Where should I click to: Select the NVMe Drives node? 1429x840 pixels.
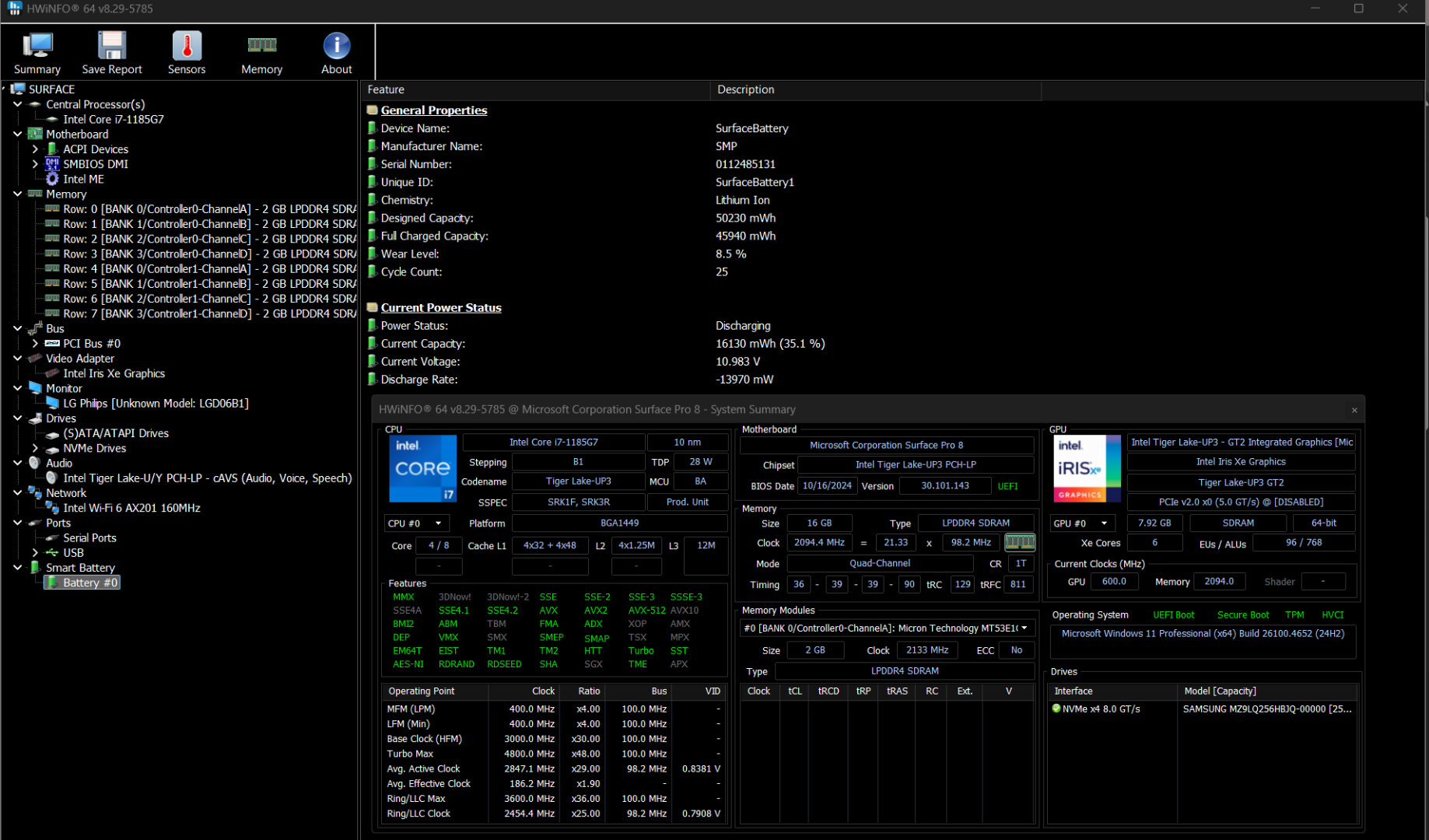click(x=94, y=448)
